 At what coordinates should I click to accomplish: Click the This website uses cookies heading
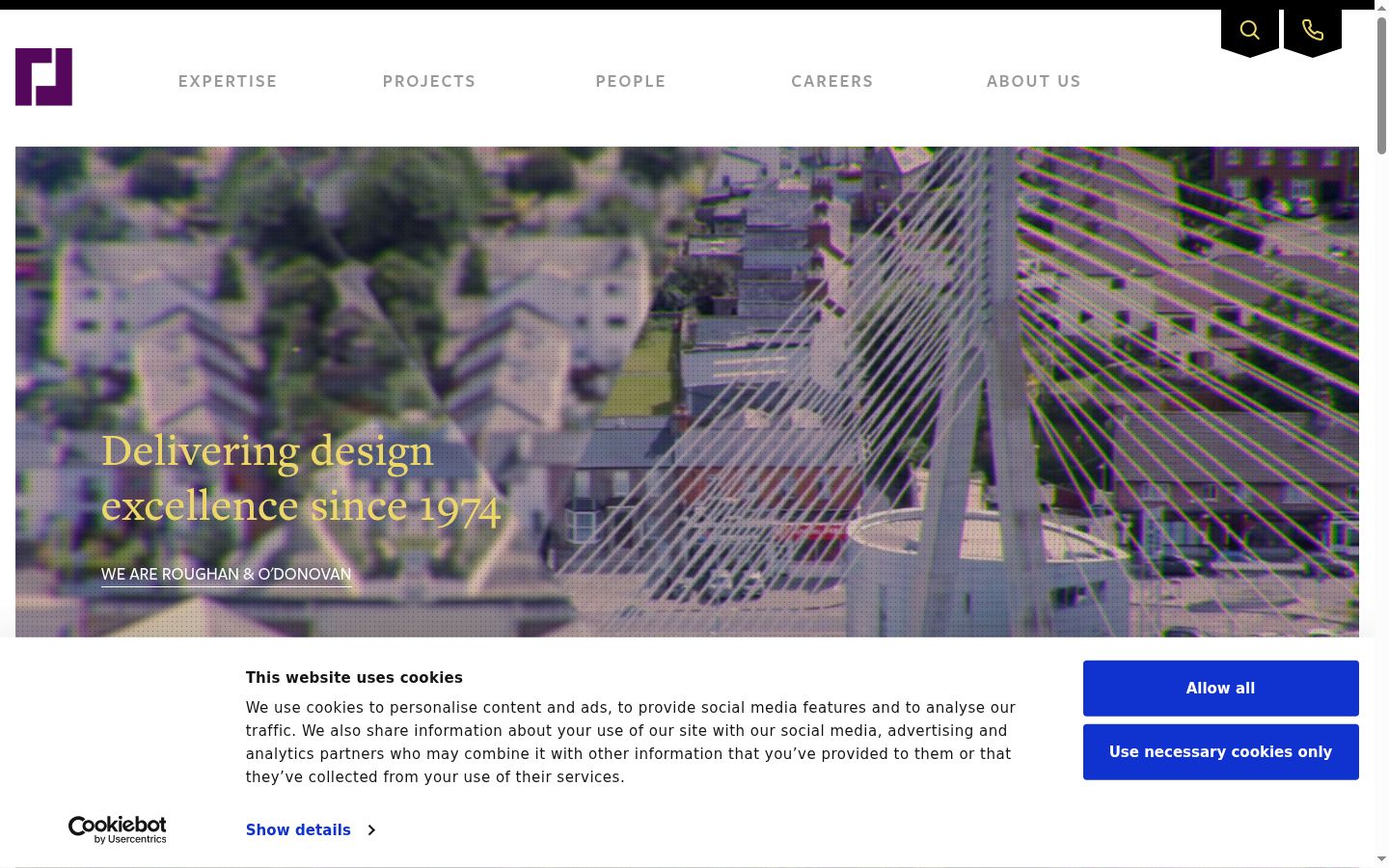tap(354, 678)
